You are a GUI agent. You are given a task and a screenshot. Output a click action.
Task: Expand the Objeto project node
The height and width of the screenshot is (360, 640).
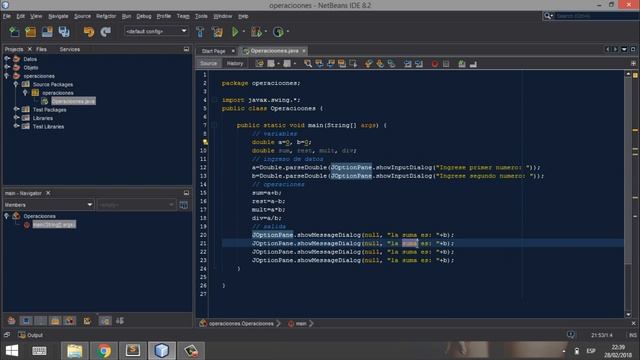pyautogui.click(x=7, y=67)
